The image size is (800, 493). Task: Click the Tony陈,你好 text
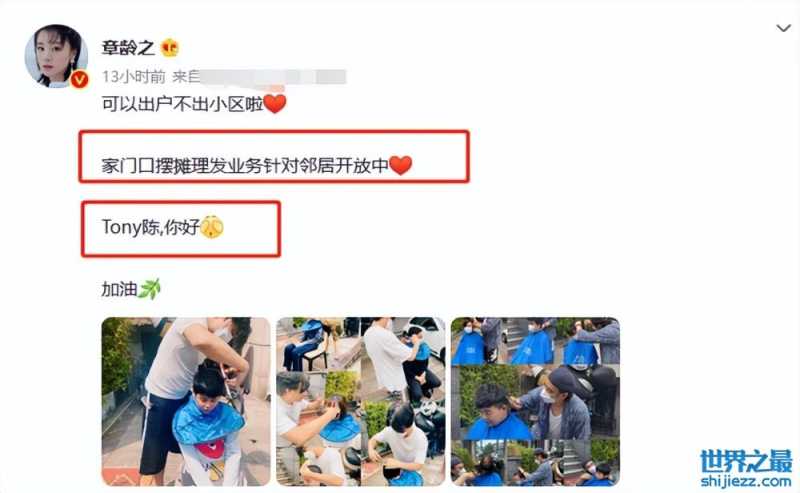pos(151,228)
